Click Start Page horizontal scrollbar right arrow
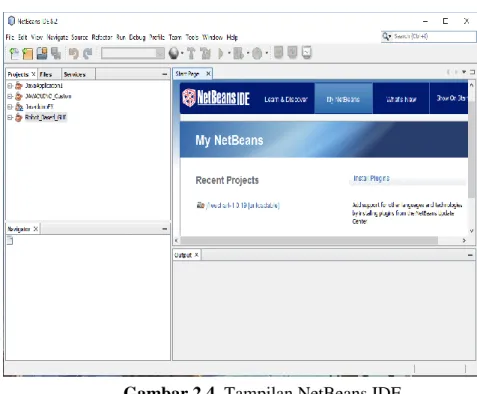 pyautogui.click(x=464, y=240)
